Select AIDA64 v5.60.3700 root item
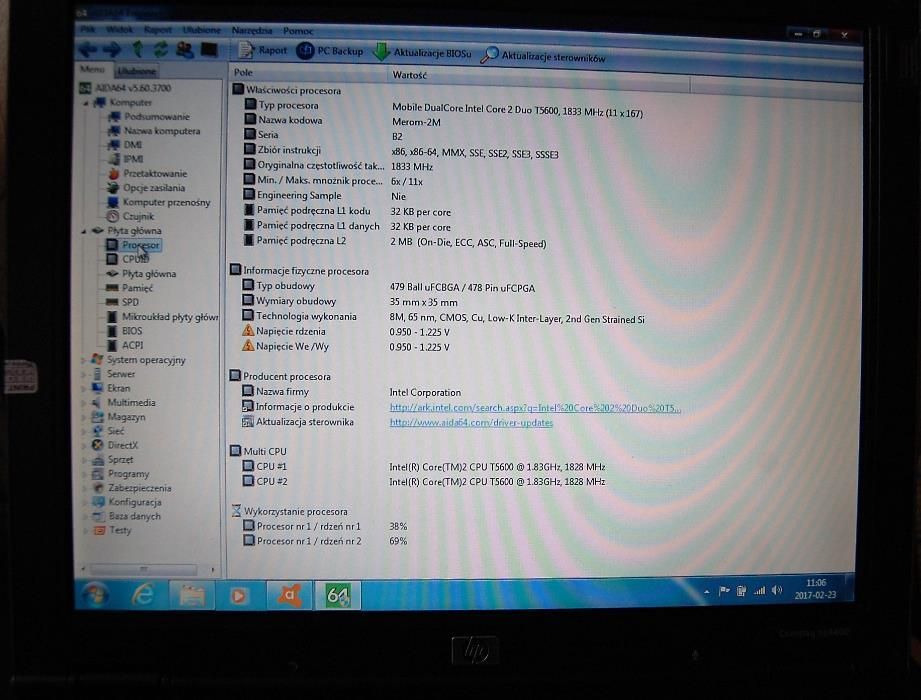The width and height of the screenshot is (921, 700). (x=125, y=88)
